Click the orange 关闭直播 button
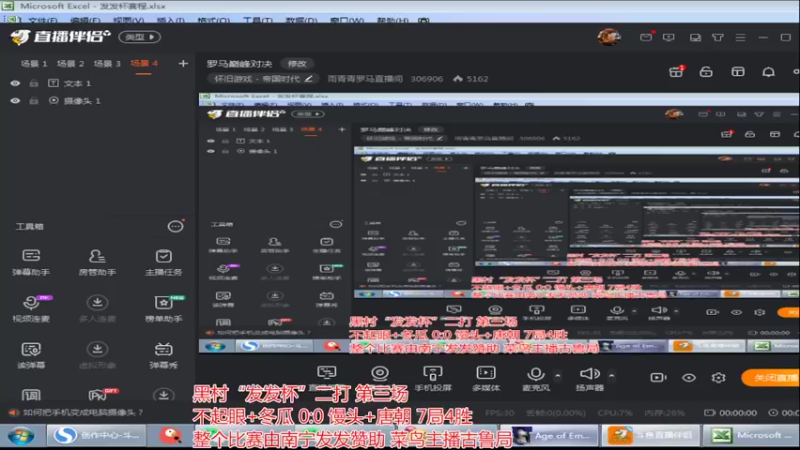This screenshot has height=450, width=800. [770, 378]
